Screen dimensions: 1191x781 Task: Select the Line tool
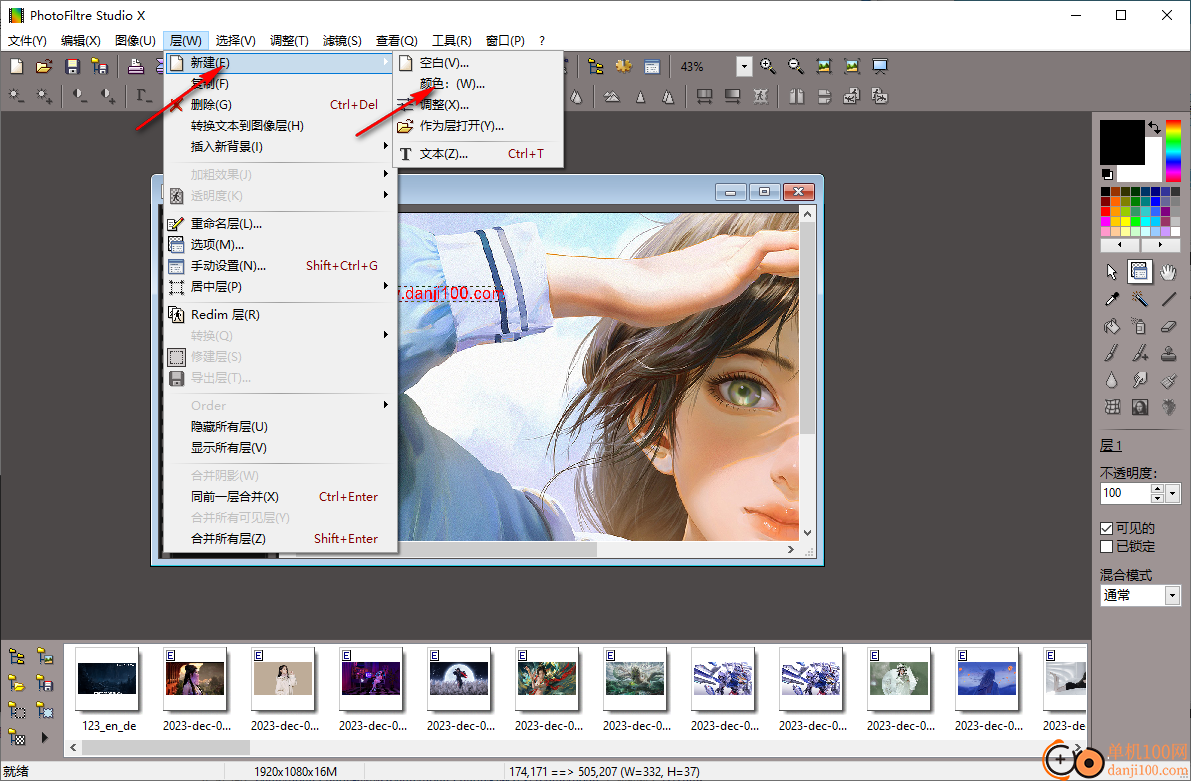pyautogui.click(x=1168, y=299)
